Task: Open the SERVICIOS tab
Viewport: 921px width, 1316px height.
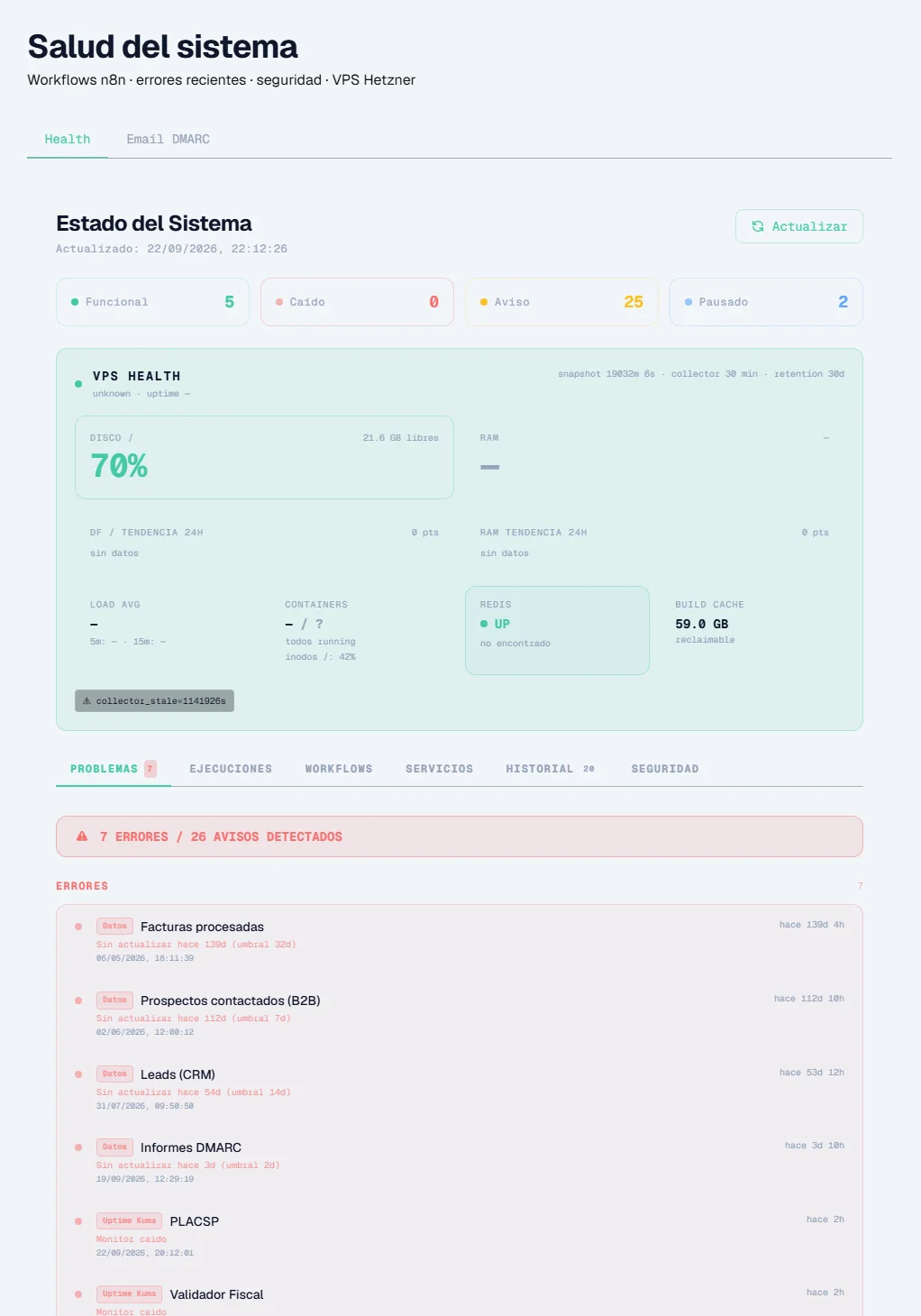Action: click(x=439, y=769)
